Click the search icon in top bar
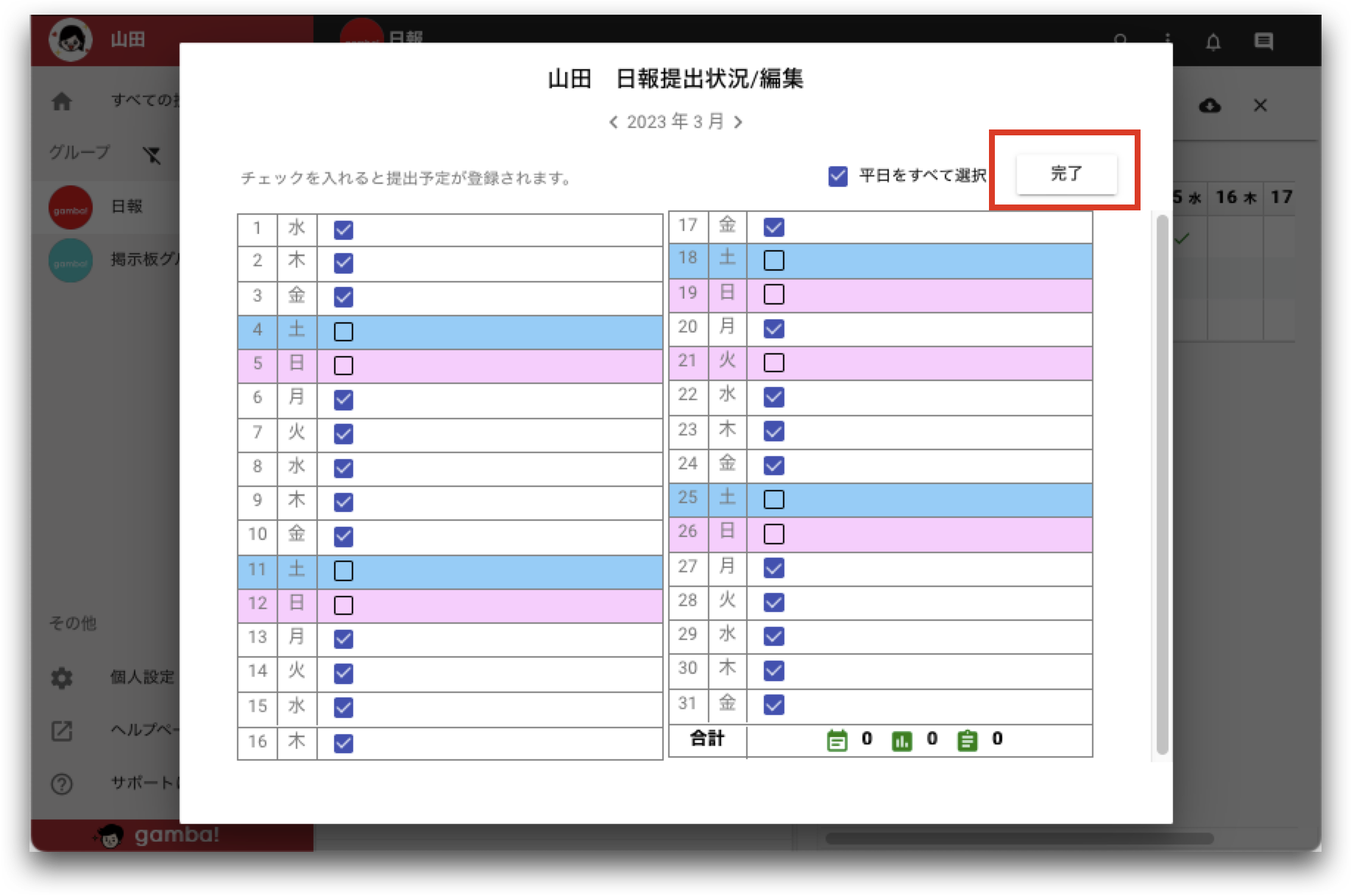The height and width of the screenshot is (896, 1351). coord(1121,39)
